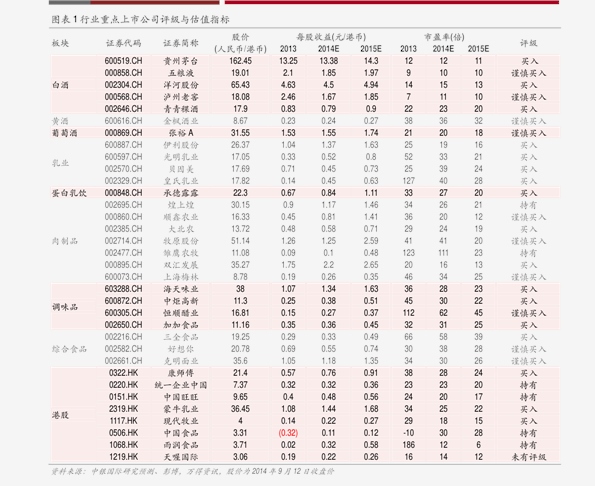
Task: Click company name 承德露露
Action: pyautogui.click(x=181, y=193)
